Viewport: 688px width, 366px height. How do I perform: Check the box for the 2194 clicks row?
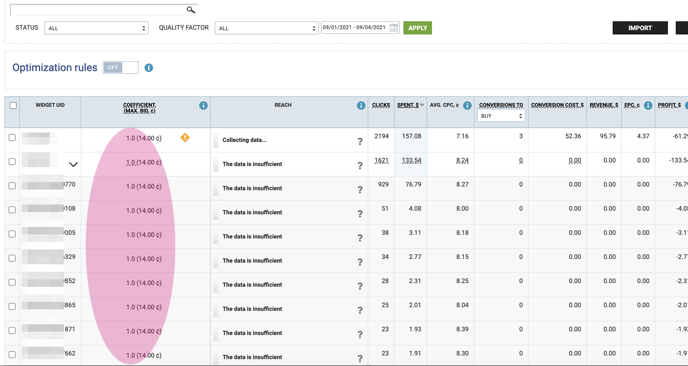click(x=12, y=137)
